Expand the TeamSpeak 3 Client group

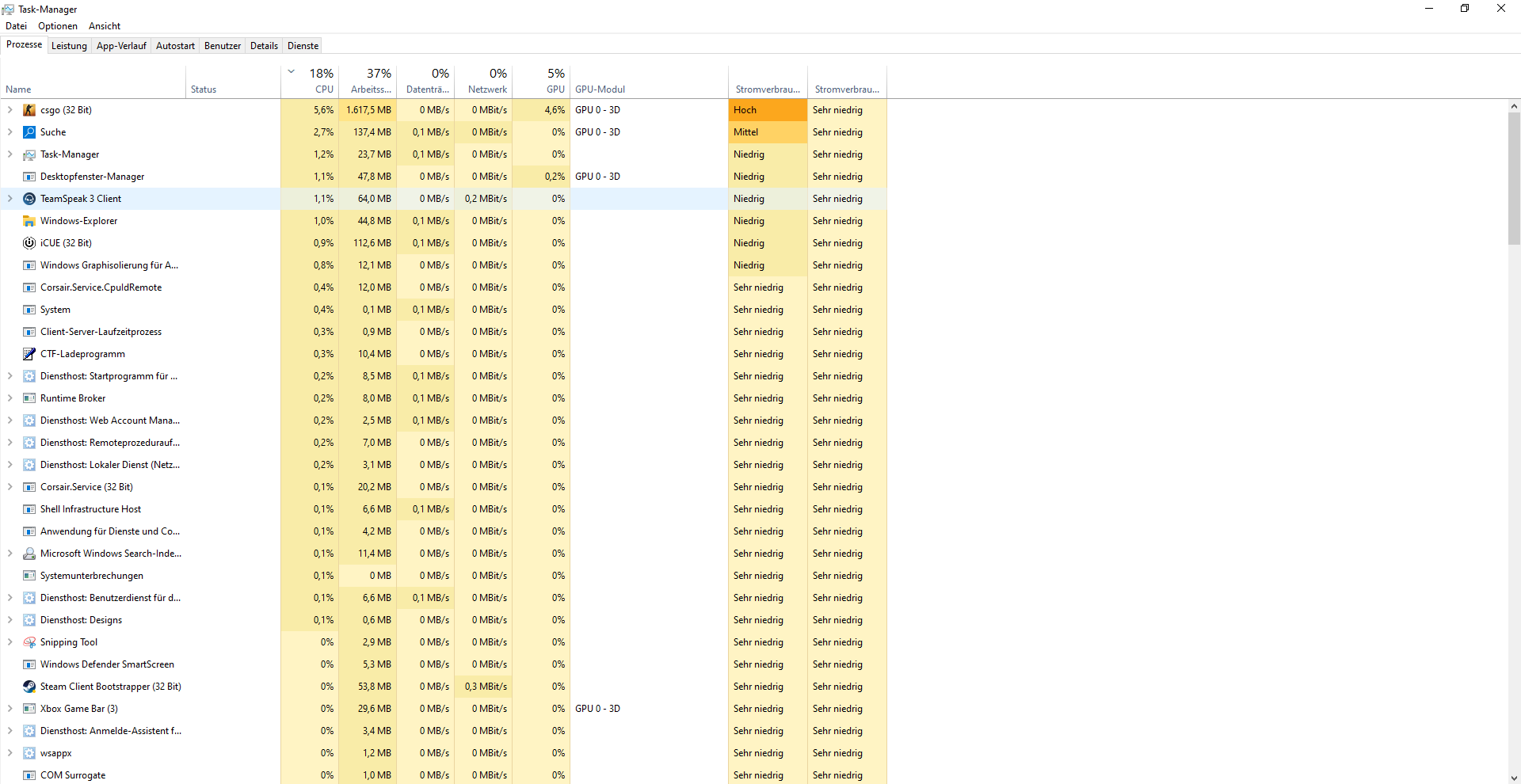(10, 199)
